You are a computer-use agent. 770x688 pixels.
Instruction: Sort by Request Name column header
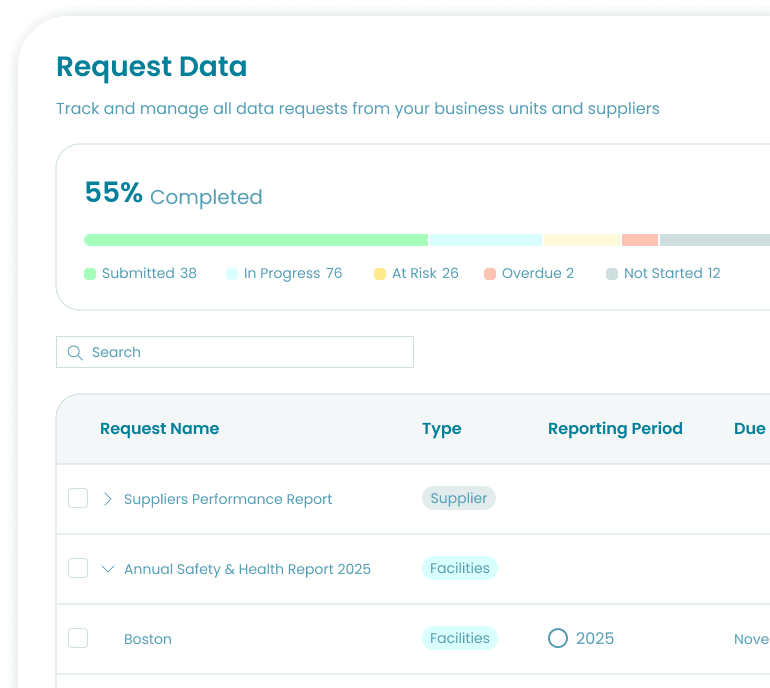(160, 428)
